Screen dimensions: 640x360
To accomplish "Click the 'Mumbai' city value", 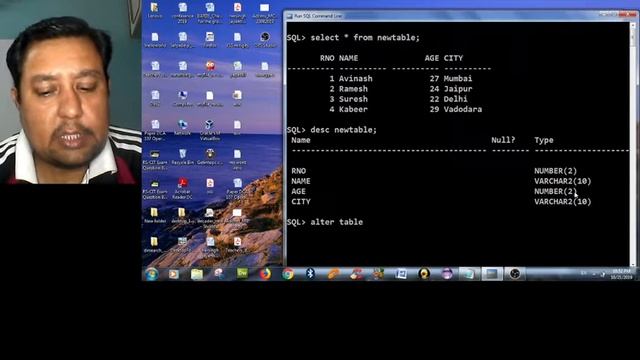I will pyautogui.click(x=458, y=78).
